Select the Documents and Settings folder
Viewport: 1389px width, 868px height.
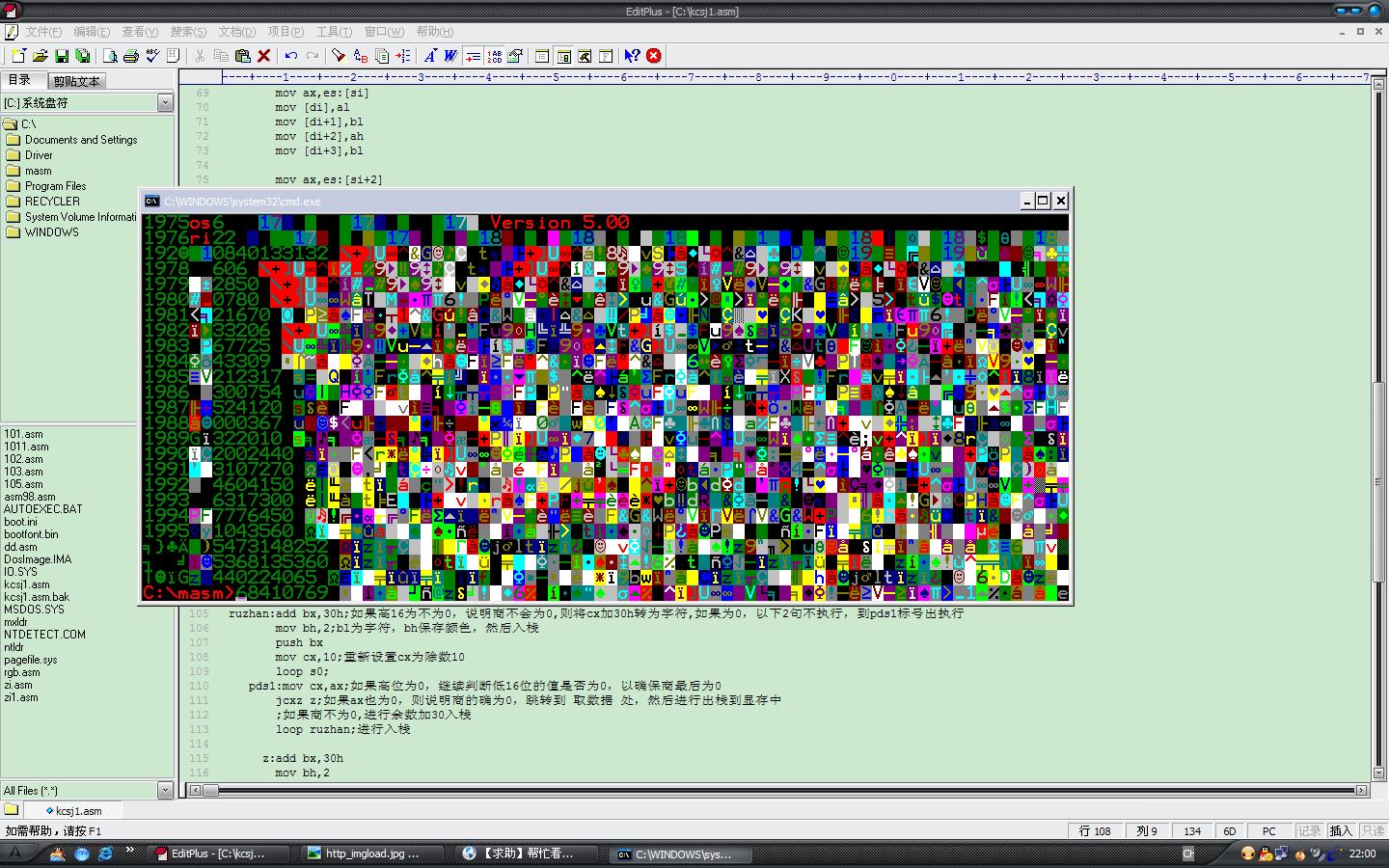[x=81, y=140]
